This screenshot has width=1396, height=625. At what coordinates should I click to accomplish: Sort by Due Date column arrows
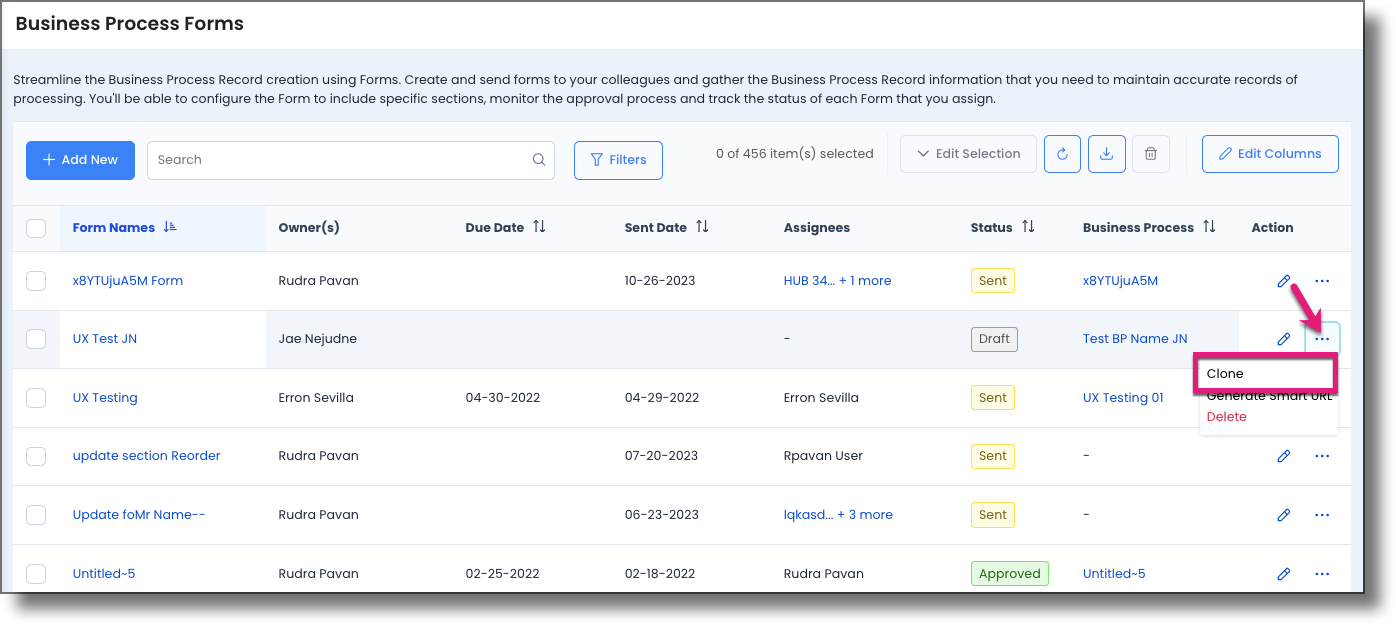[540, 227]
